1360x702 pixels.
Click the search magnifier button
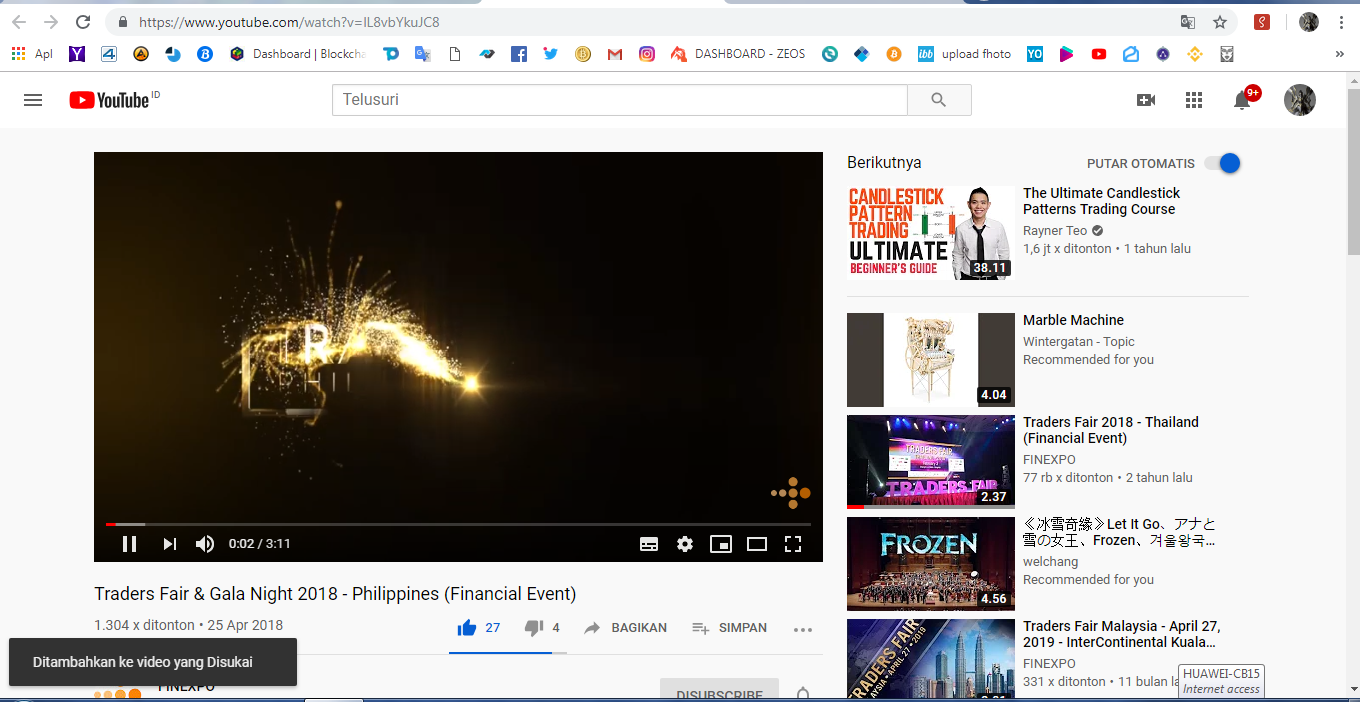pos(938,100)
